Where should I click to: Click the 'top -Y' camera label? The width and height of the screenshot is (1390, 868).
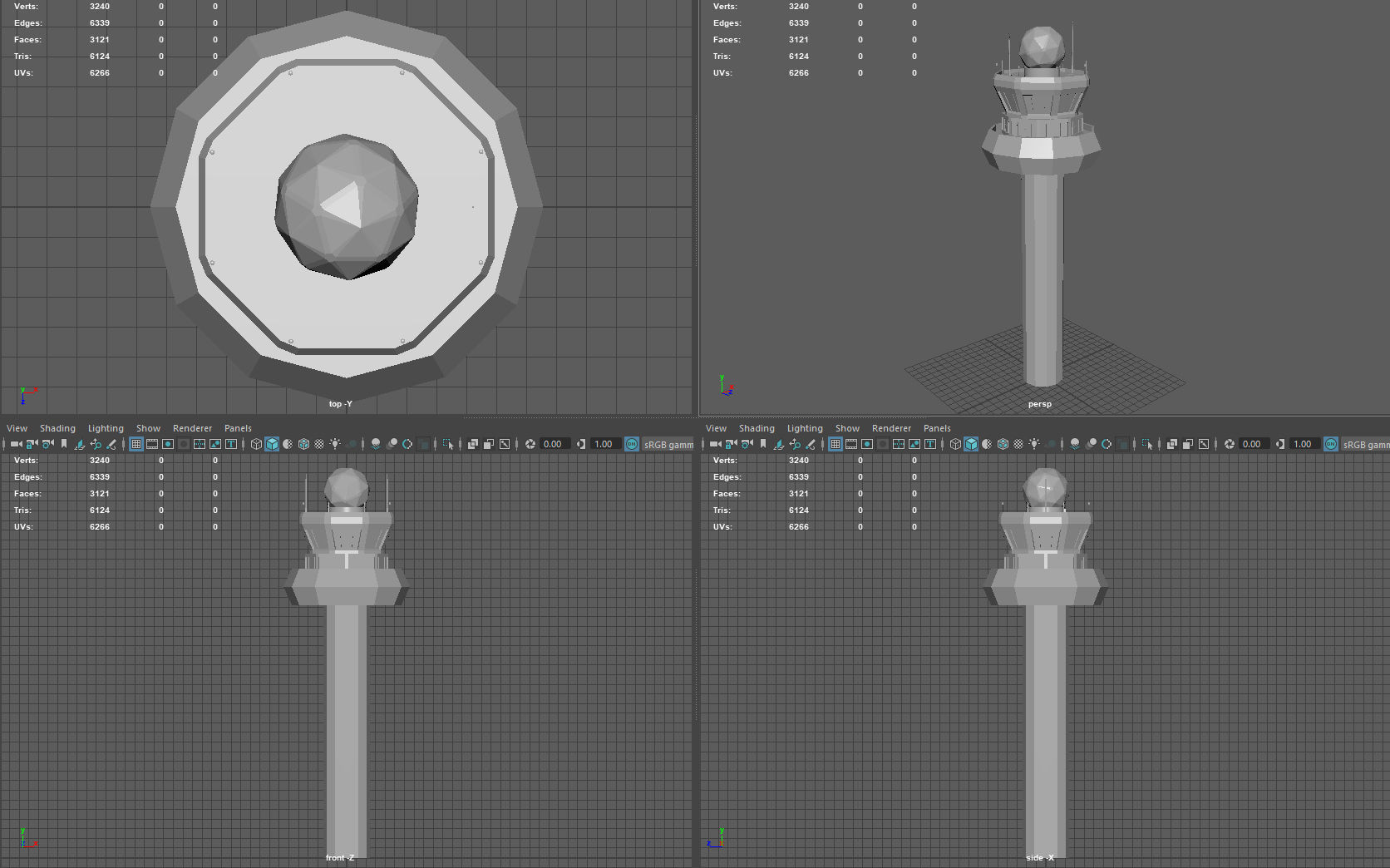[341, 404]
